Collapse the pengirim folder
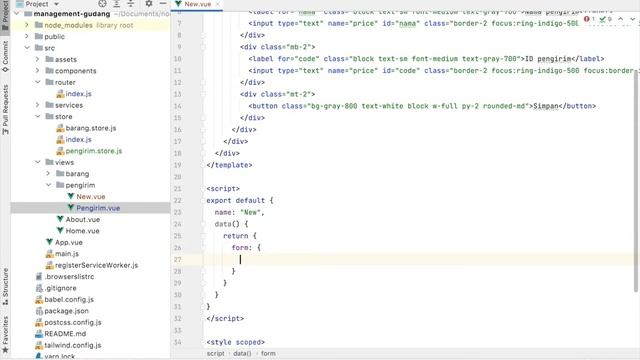This screenshot has width=640, height=360. pos(48,185)
